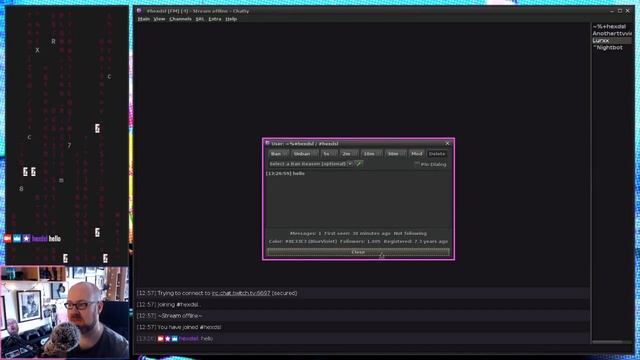Click the Unban button

(304, 154)
